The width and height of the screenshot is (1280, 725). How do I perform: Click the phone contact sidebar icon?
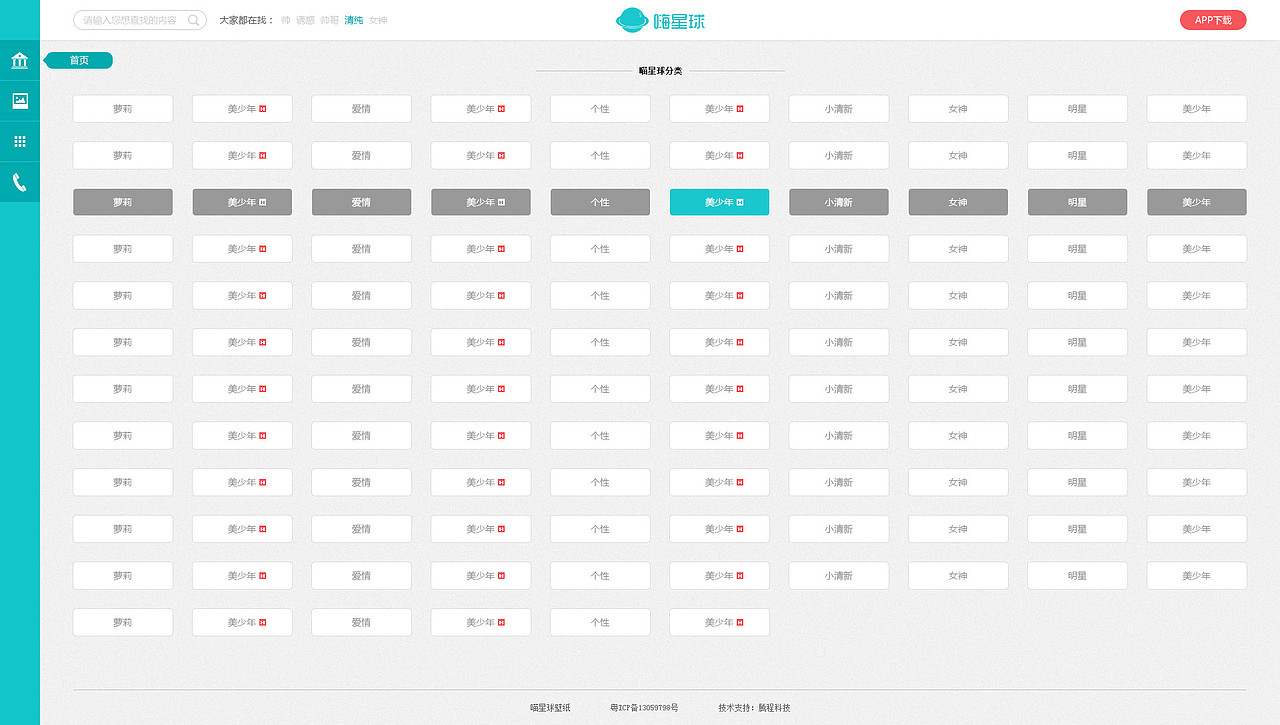(x=20, y=182)
